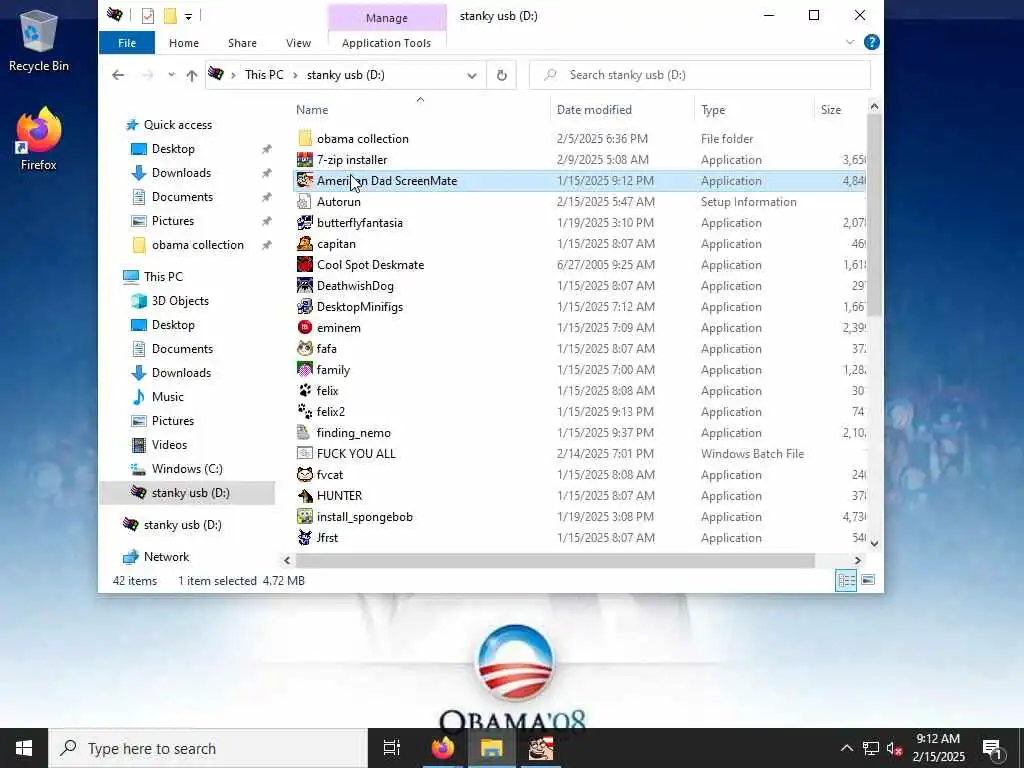This screenshot has width=1024, height=768.
Task: Click stanky usb (D:) in address breadcrumb
Action: pyautogui.click(x=345, y=75)
